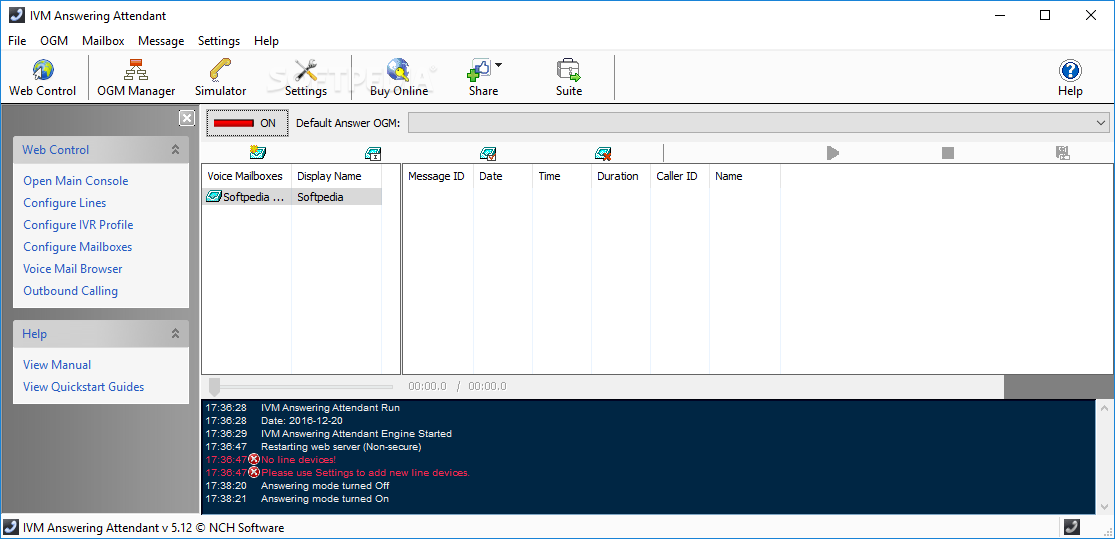Click log line 'Restarting web server (Non-secure)'
Image resolution: width=1115 pixels, height=539 pixels.
click(x=341, y=447)
